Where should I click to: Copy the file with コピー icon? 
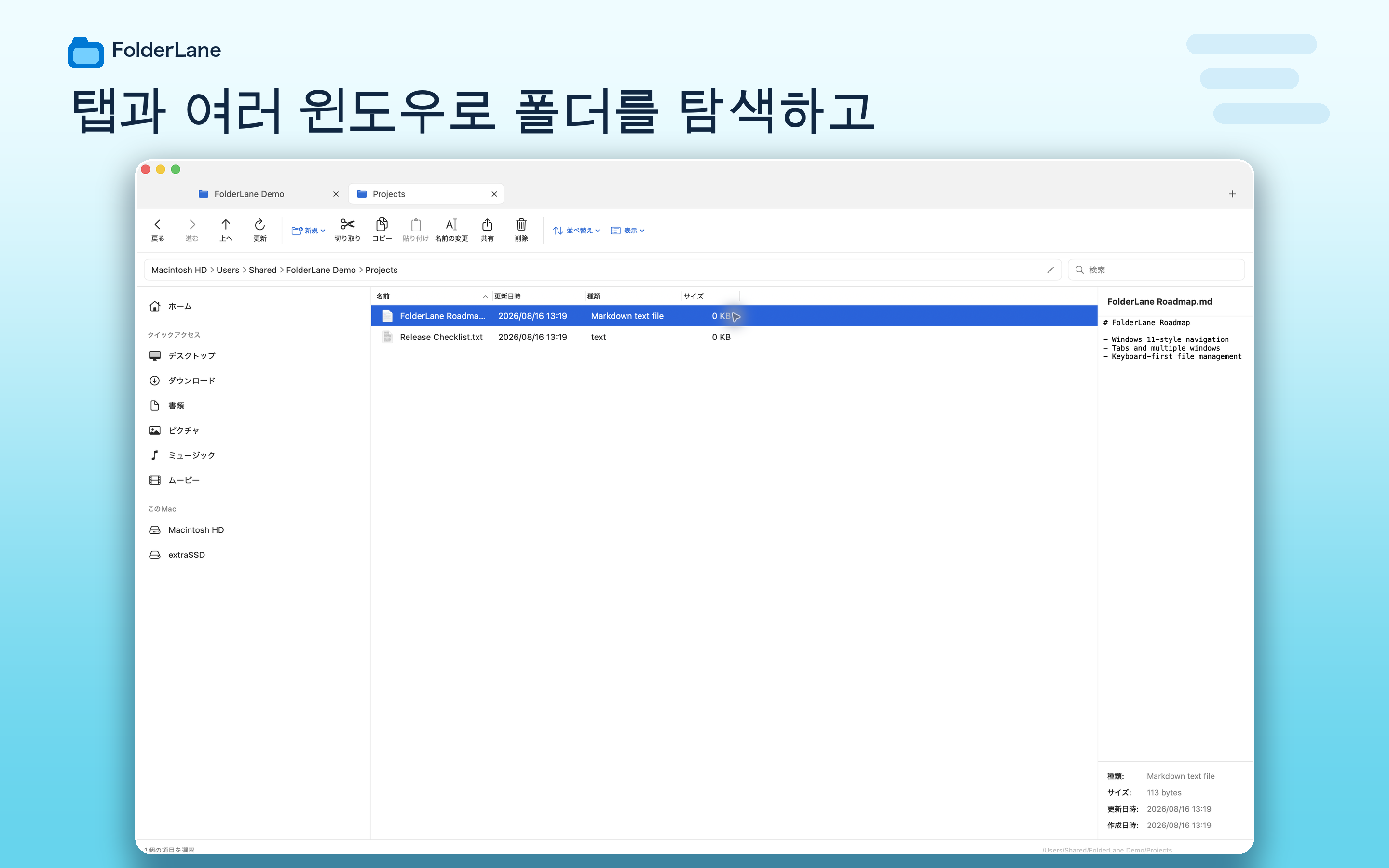tap(381, 224)
